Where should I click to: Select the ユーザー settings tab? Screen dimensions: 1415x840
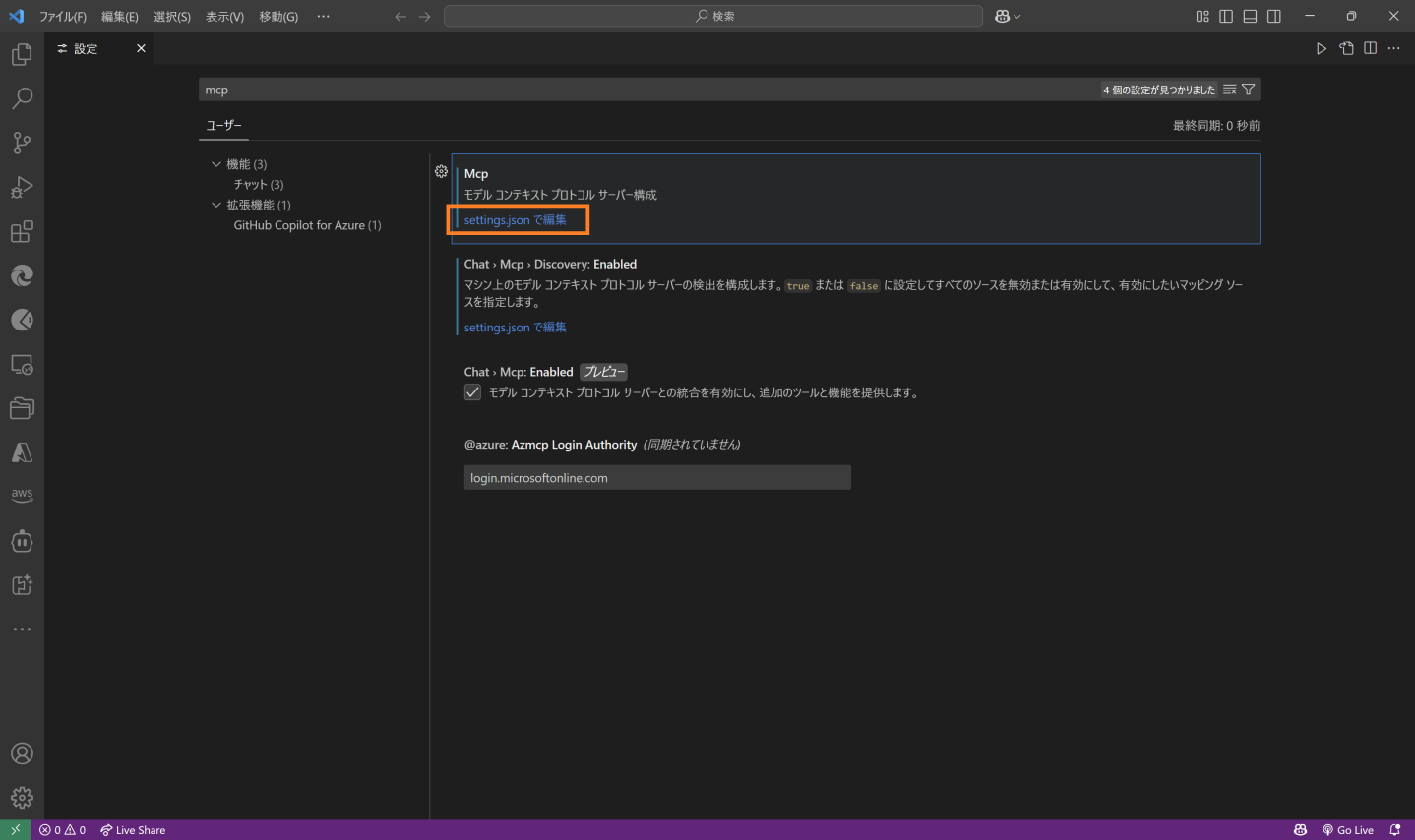click(223, 125)
